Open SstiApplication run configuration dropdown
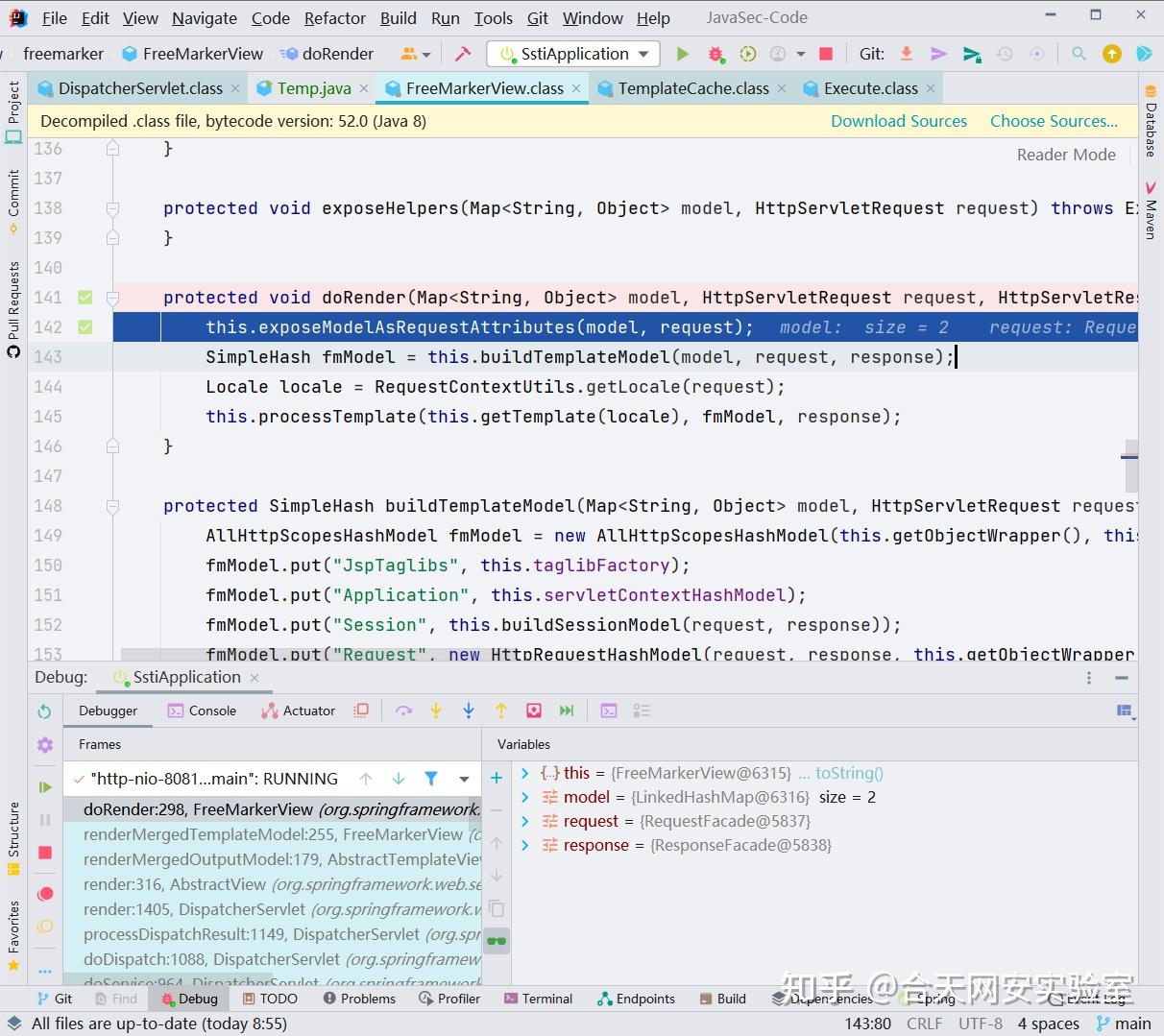 coord(573,54)
